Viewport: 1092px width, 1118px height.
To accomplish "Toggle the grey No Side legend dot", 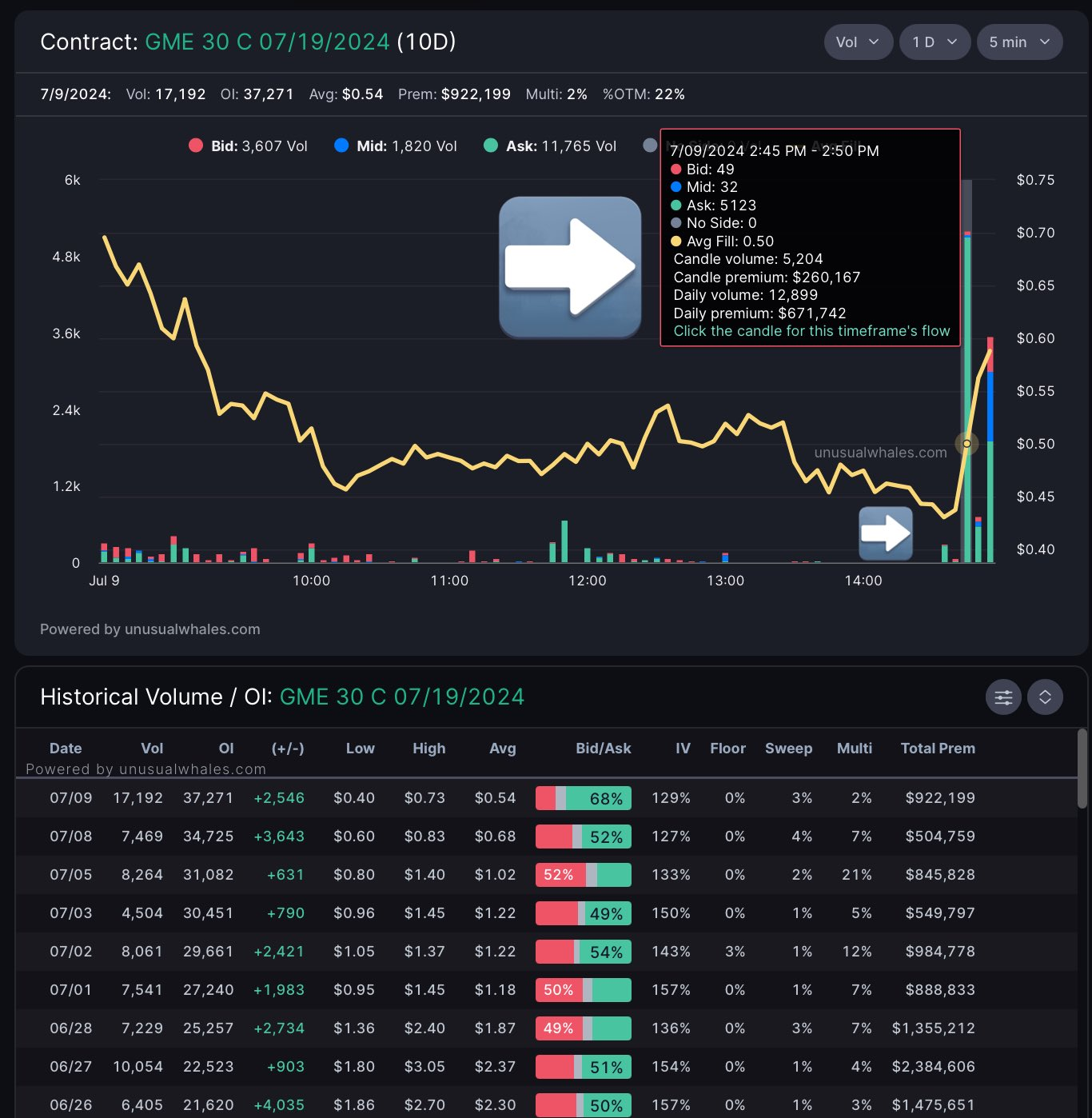I will pos(650,146).
